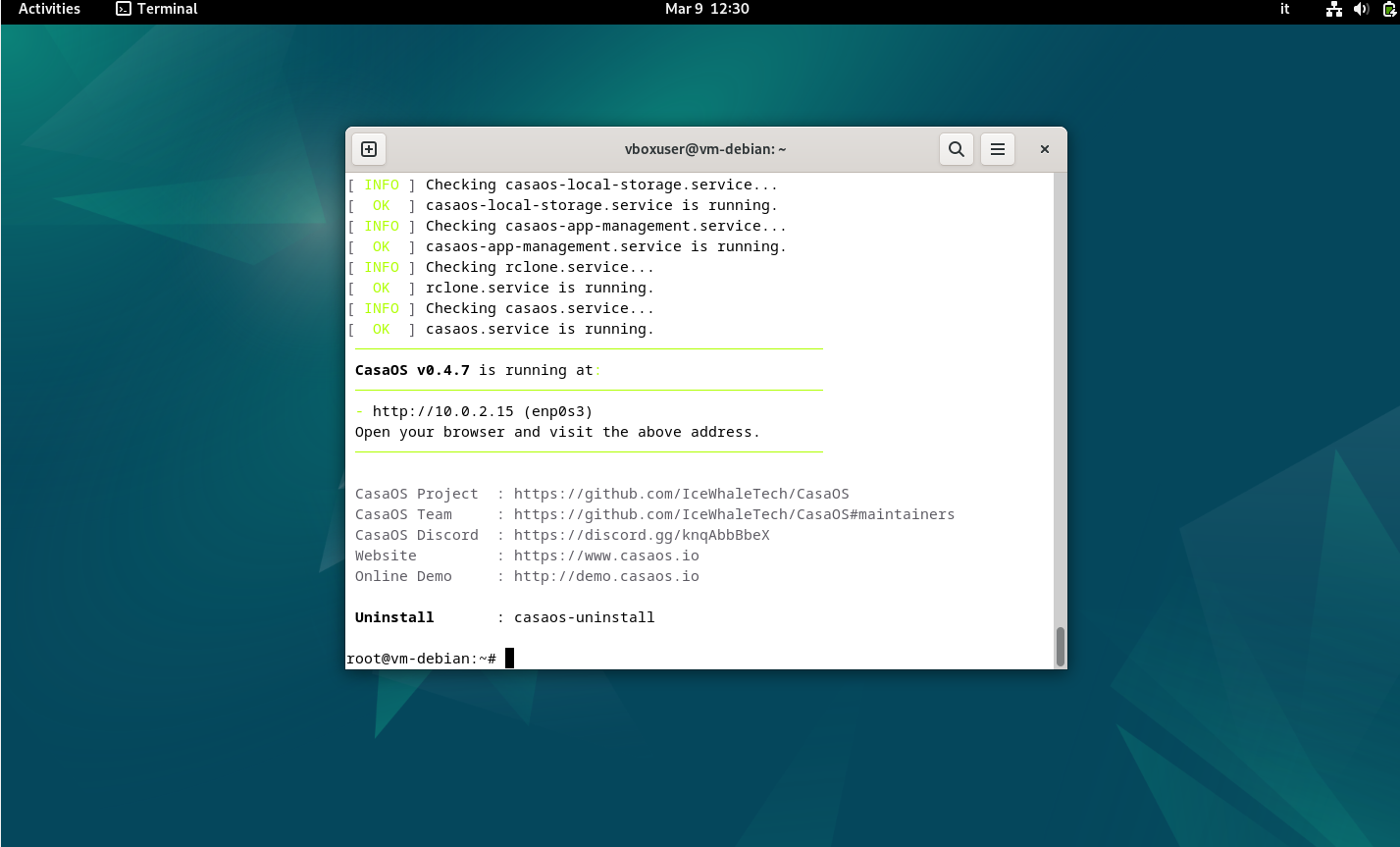This screenshot has width=1400, height=847.
Task: Click the 'Website' label
Action: [386, 556]
